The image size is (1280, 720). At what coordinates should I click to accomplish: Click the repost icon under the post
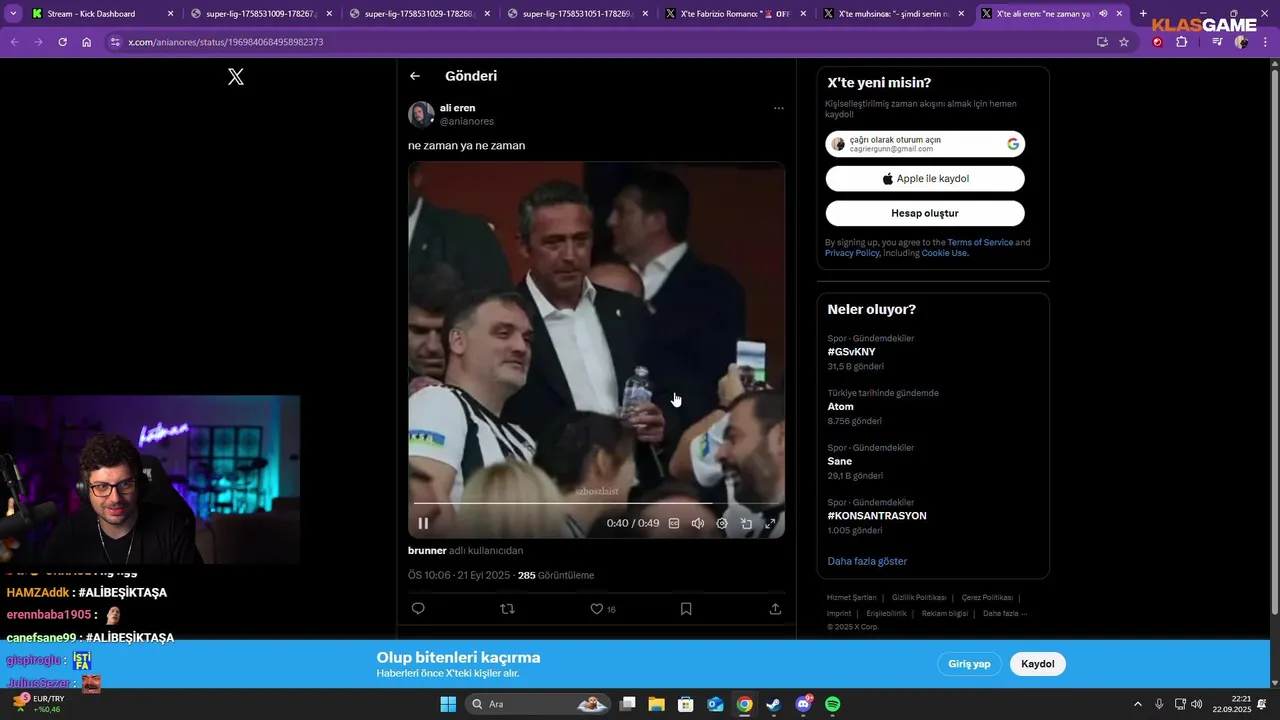(507, 608)
